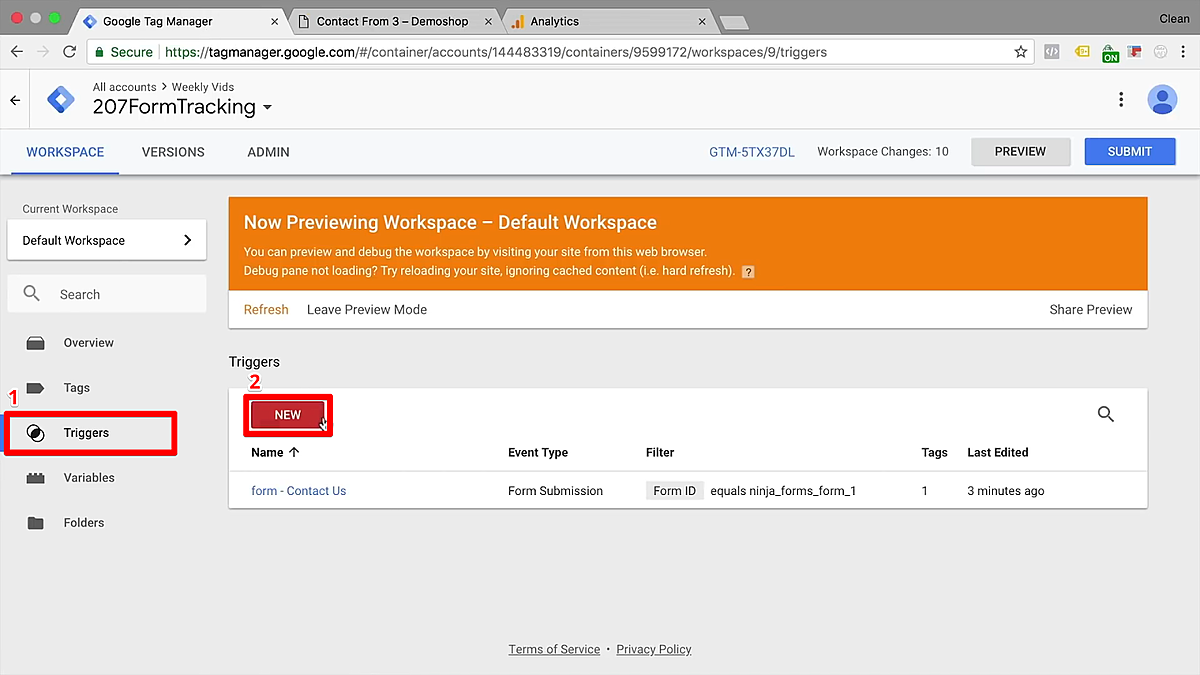The width and height of the screenshot is (1200, 675).
Task: Click the Triggers sidebar icon
Action: tap(36, 433)
